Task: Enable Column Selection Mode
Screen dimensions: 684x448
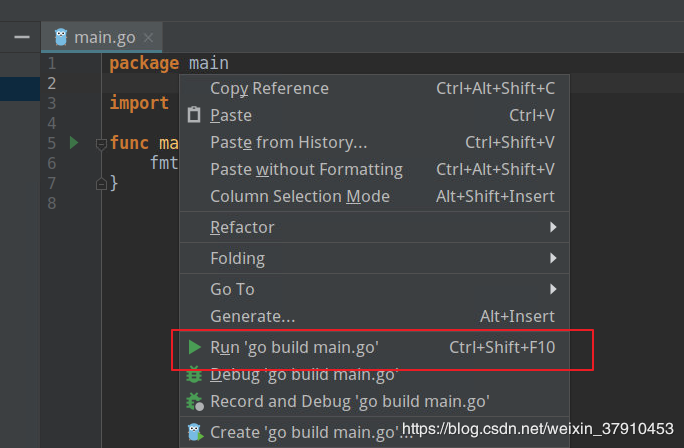Action: 374,197
